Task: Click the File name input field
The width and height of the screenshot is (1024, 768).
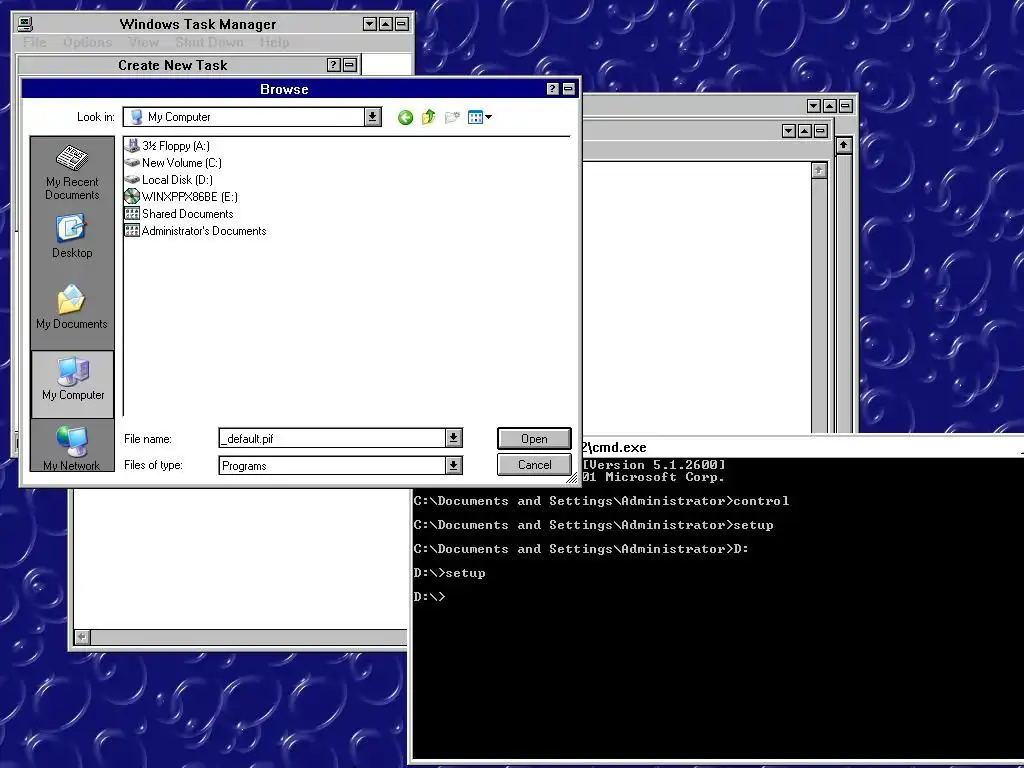Action: click(x=332, y=438)
